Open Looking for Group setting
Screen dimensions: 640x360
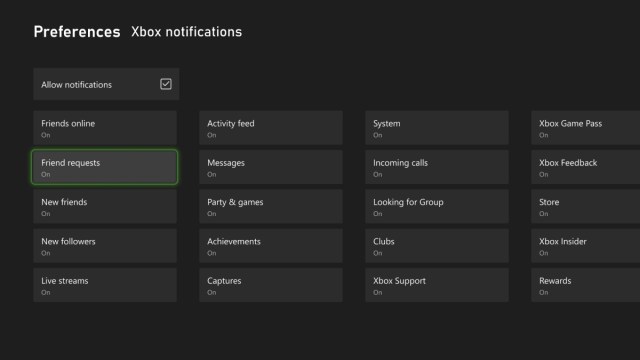click(437, 206)
